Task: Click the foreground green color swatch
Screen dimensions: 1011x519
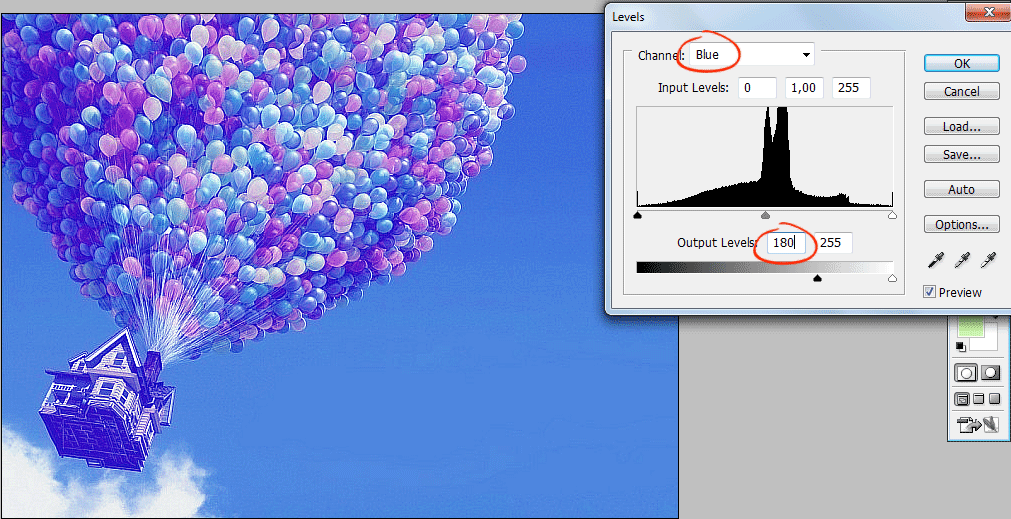Action: click(970, 328)
